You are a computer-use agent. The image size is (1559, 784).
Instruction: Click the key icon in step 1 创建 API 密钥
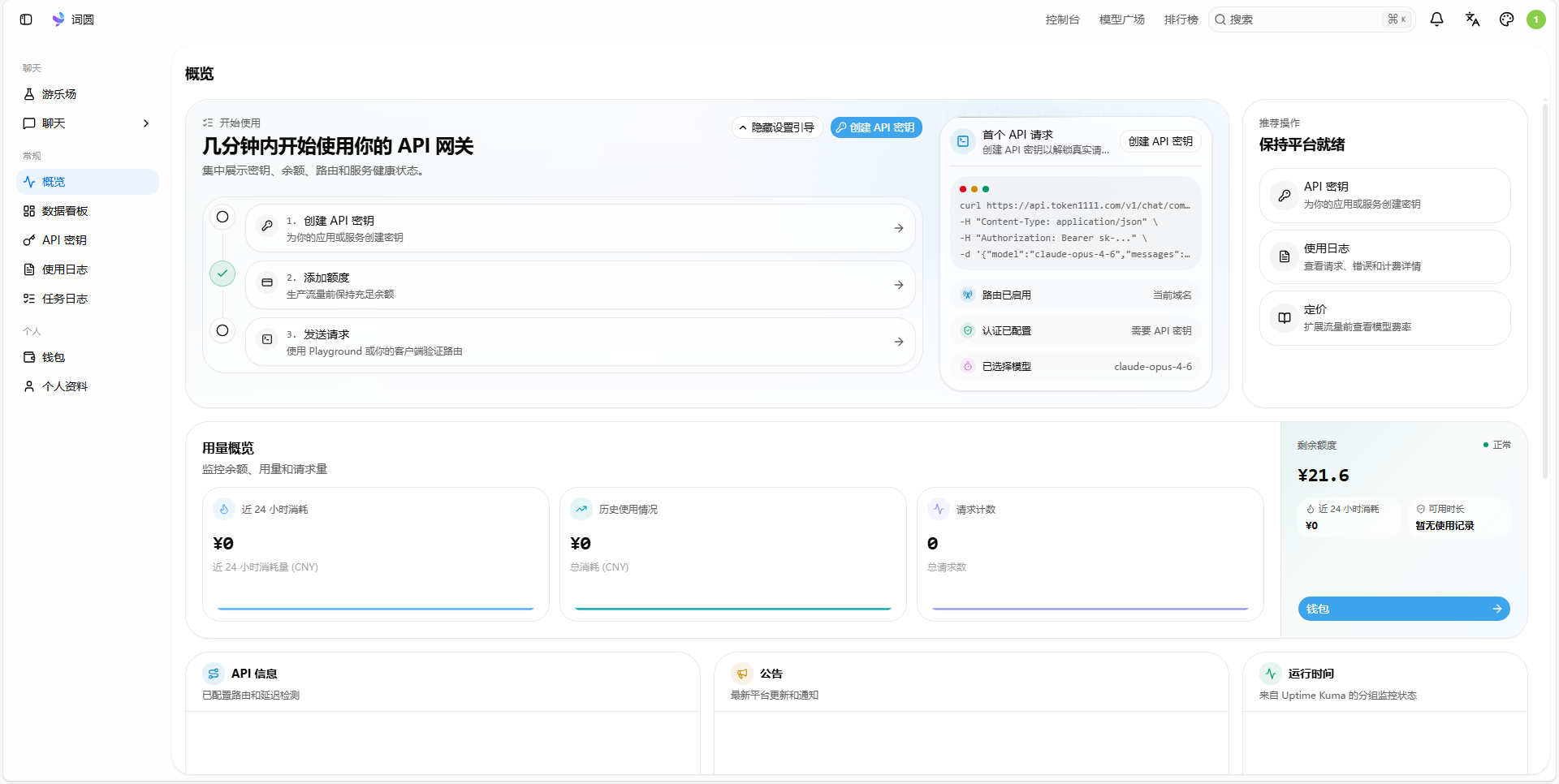[267, 226]
